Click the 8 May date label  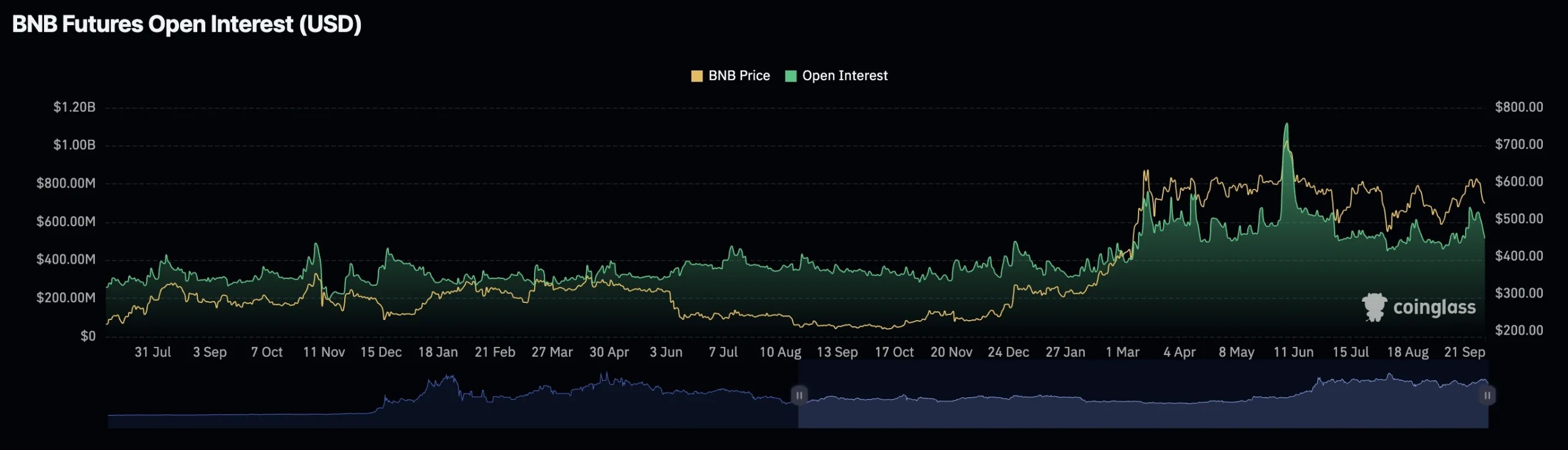pos(1237,353)
